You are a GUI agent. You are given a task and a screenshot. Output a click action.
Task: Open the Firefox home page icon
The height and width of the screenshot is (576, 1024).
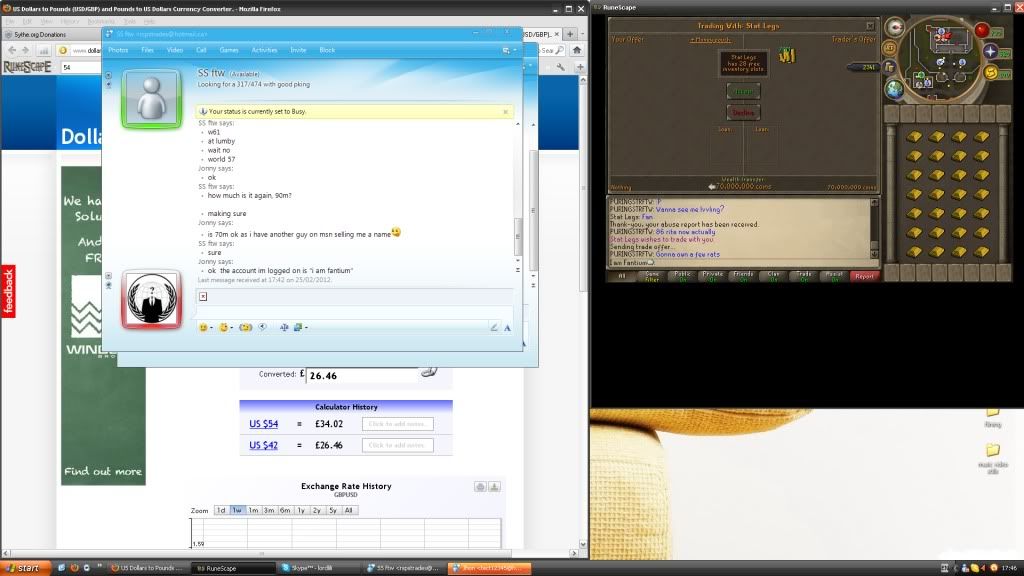click(x=577, y=50)
